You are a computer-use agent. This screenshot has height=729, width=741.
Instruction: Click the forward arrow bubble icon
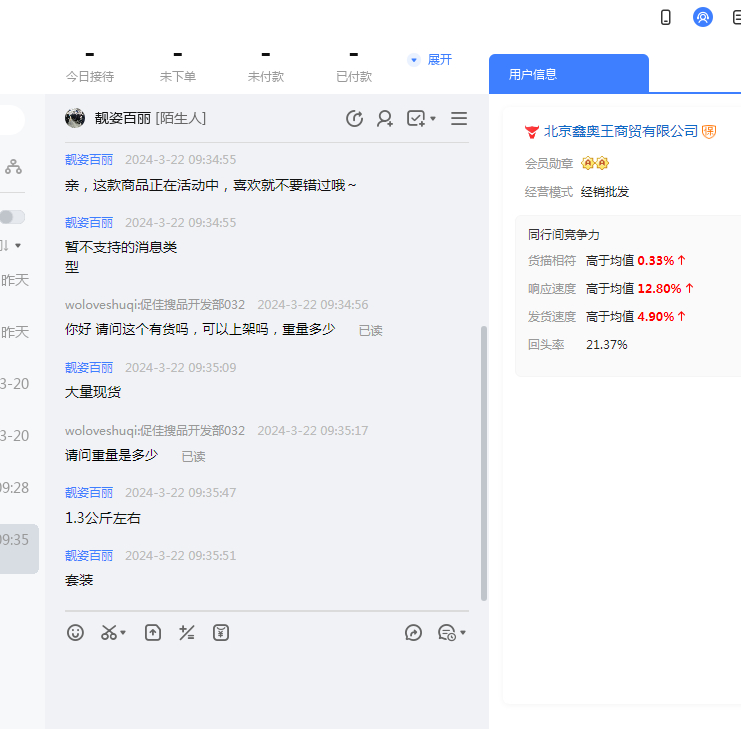(x=413, y=632)
